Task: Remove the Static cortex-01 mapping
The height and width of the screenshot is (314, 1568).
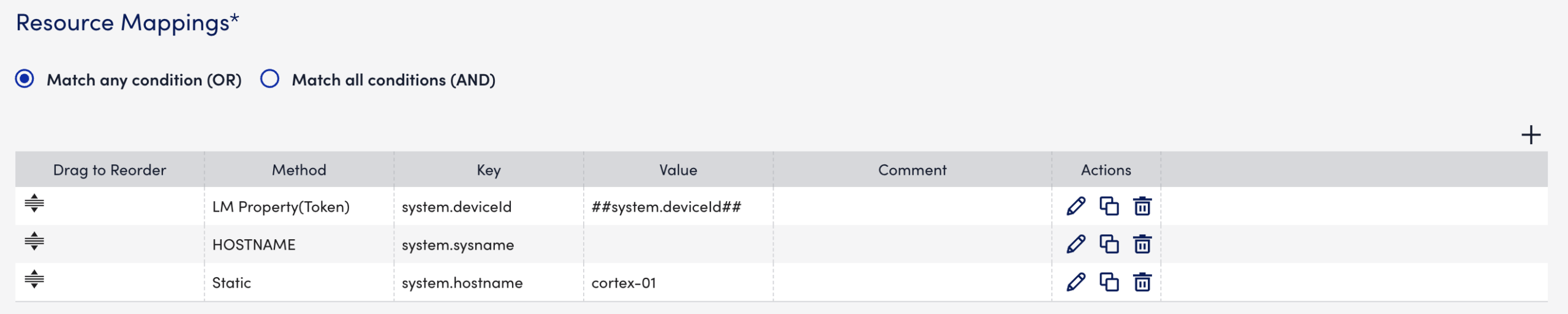Action: pos(1142,283)
